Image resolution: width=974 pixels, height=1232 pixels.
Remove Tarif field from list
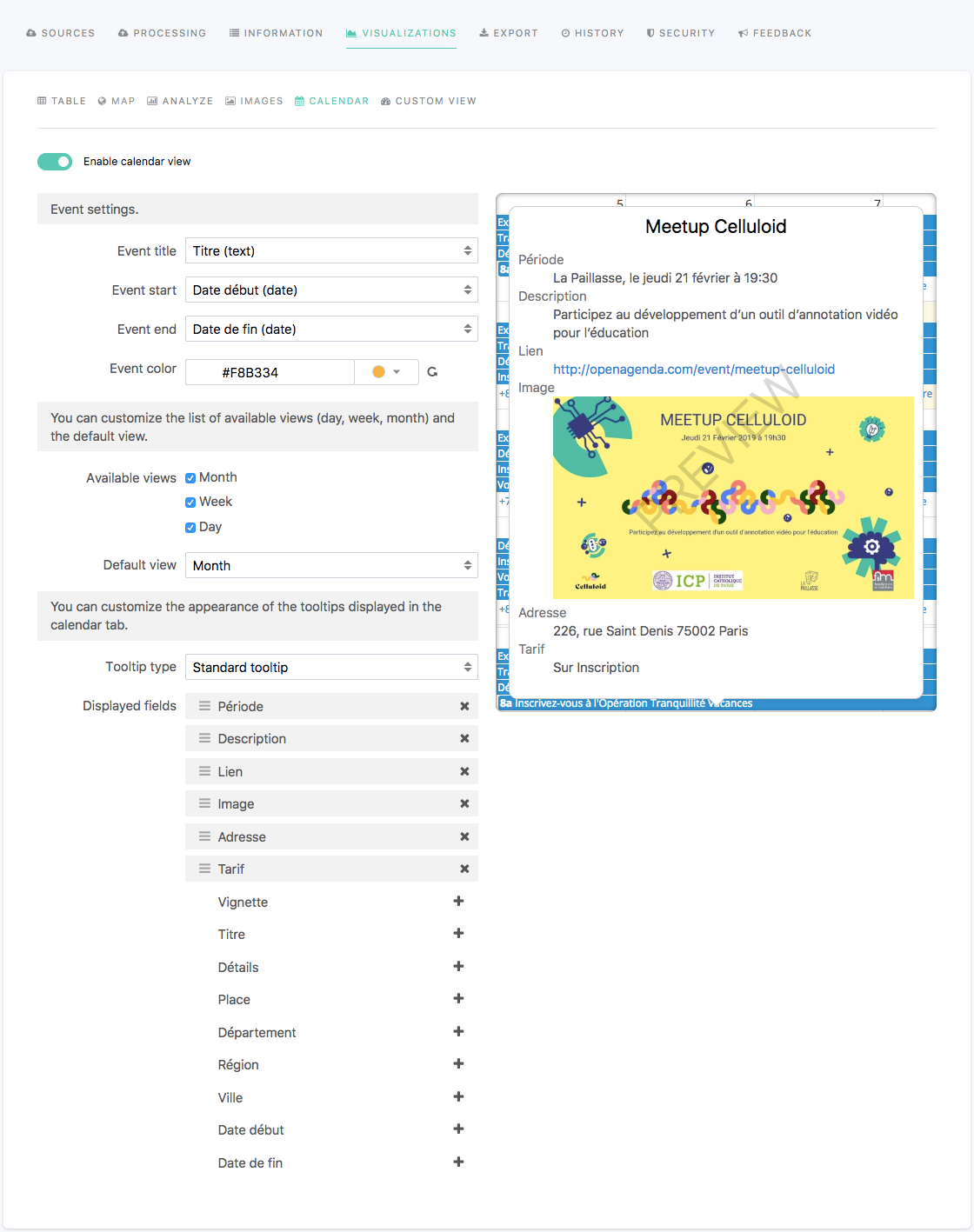point(464,869)
